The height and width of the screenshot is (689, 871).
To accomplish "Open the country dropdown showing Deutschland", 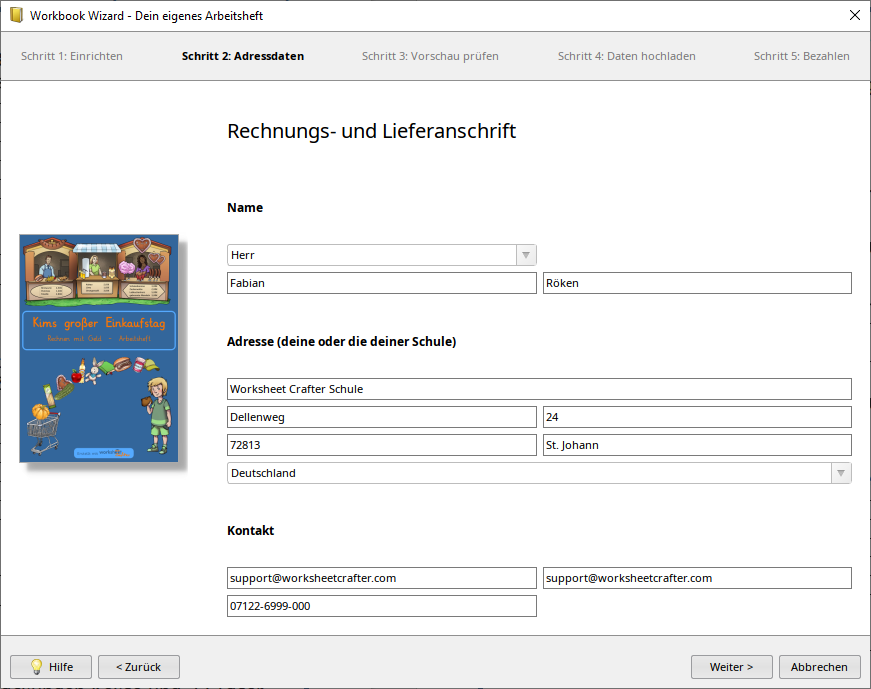I will 840,472.
